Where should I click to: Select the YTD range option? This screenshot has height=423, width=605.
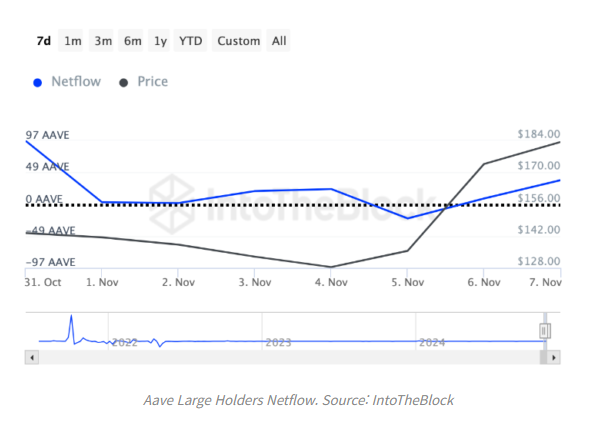coord(190,41)
